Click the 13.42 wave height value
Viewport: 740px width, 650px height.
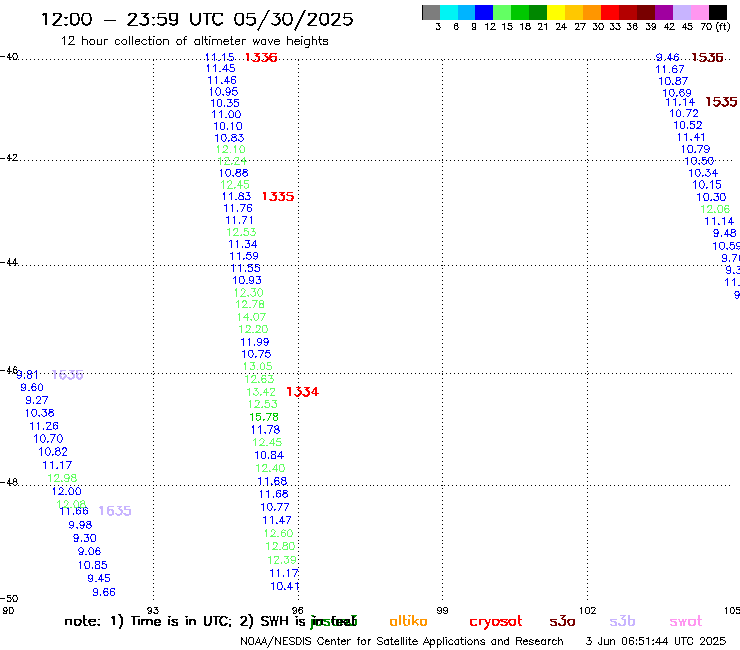click(x=261, y=392)
